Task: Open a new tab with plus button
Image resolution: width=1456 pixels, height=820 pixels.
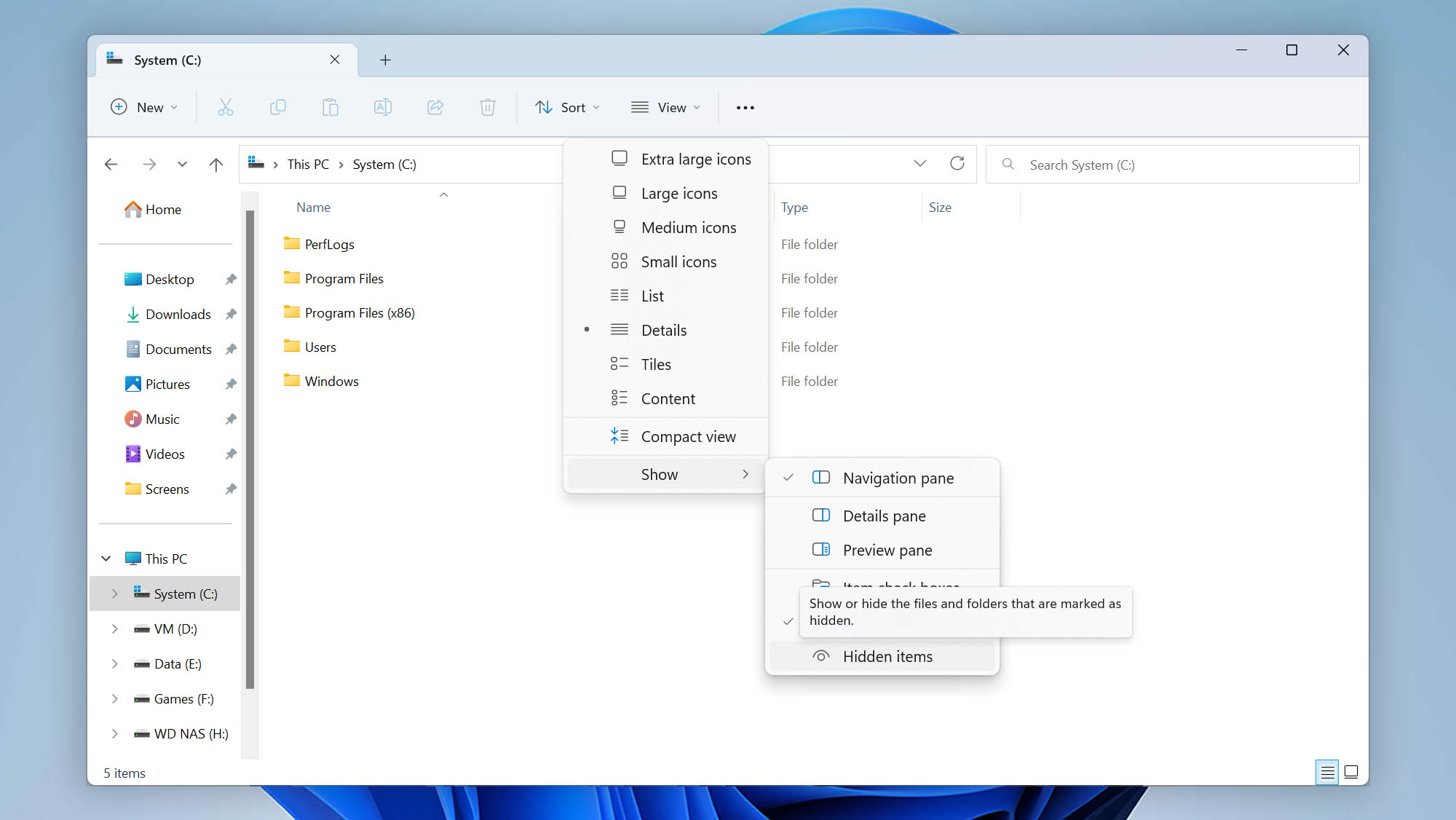Action: [385, 60]
